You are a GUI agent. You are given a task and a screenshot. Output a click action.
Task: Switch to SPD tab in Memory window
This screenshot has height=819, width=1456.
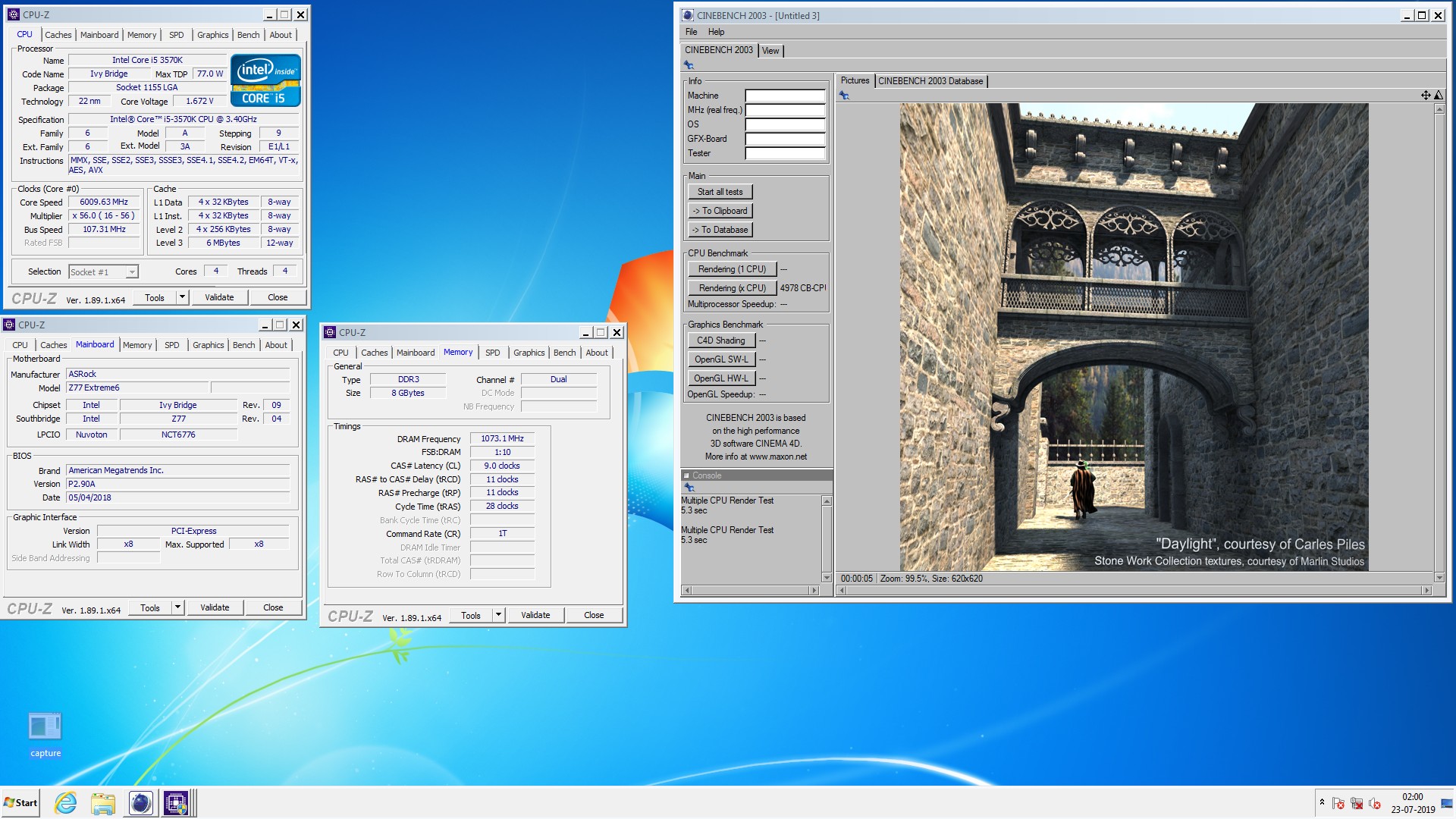(493, 353)
